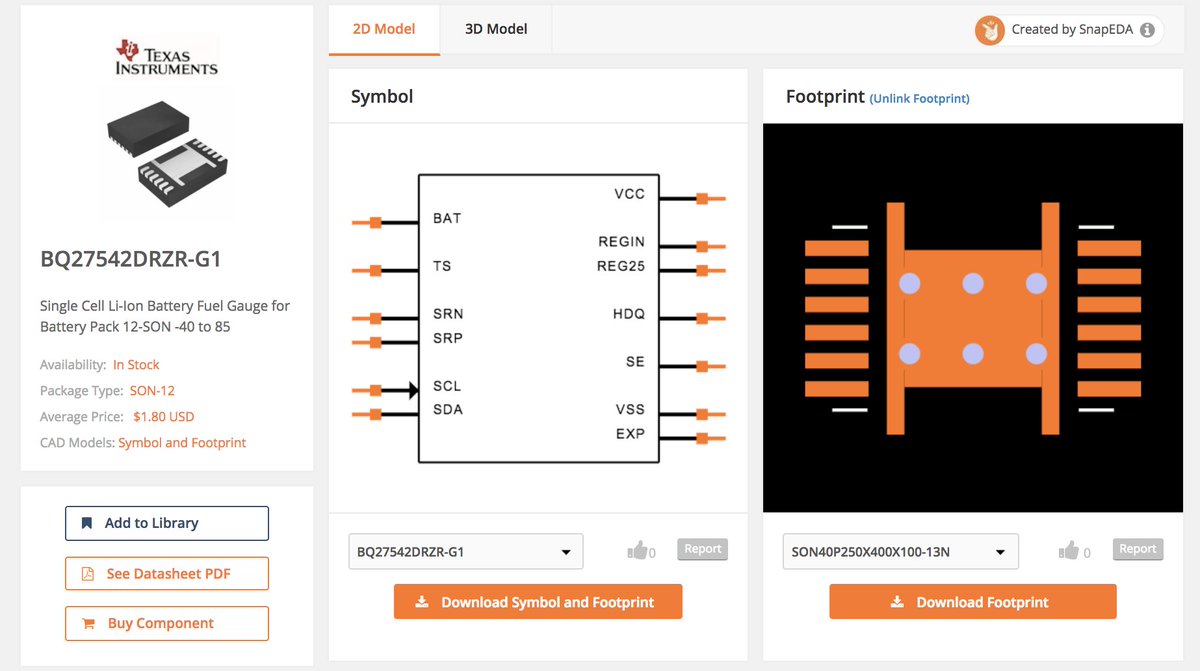Switch to the 2D Model tab

(x=384, y=29)
